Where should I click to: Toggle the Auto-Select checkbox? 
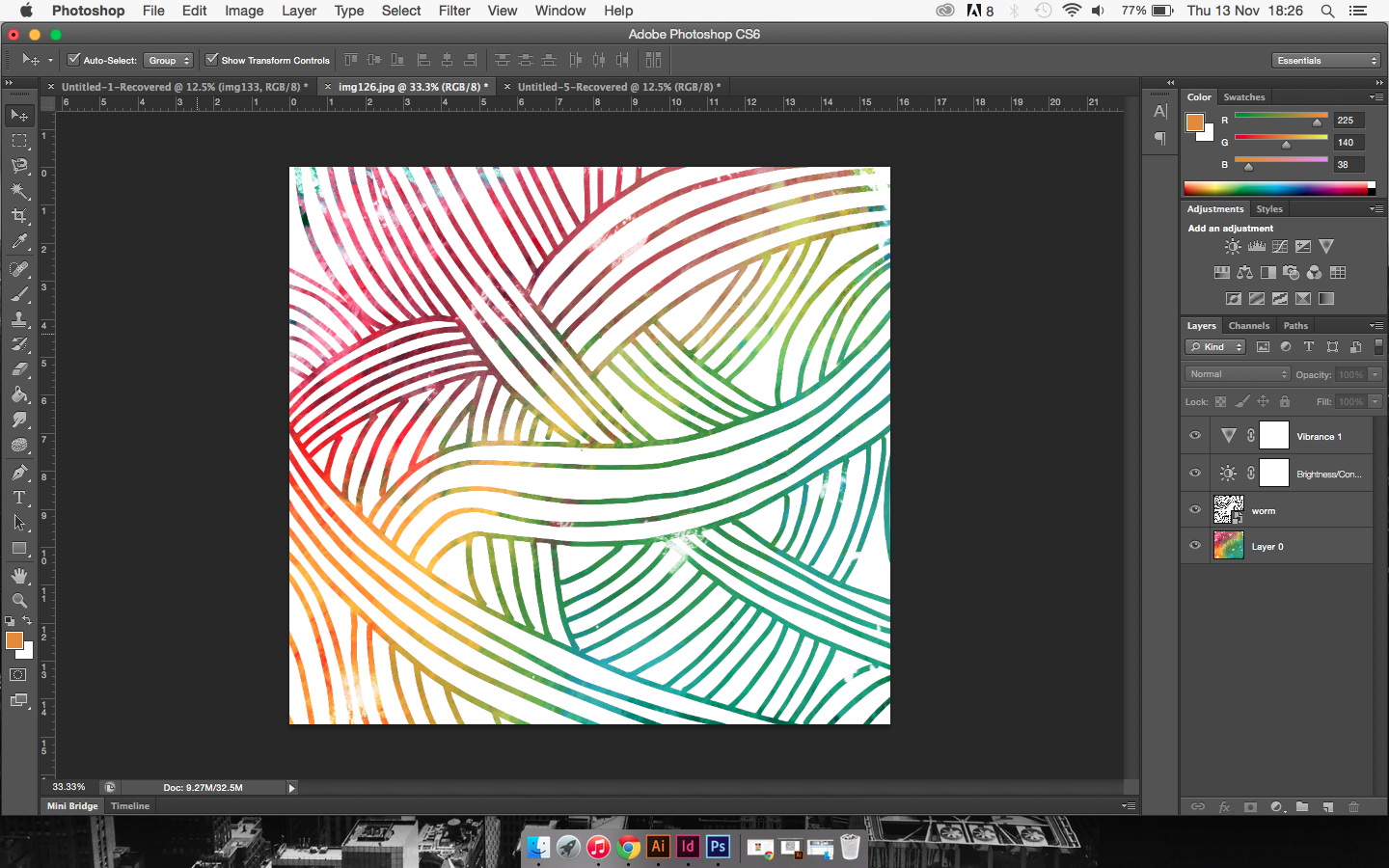(73, 60)
